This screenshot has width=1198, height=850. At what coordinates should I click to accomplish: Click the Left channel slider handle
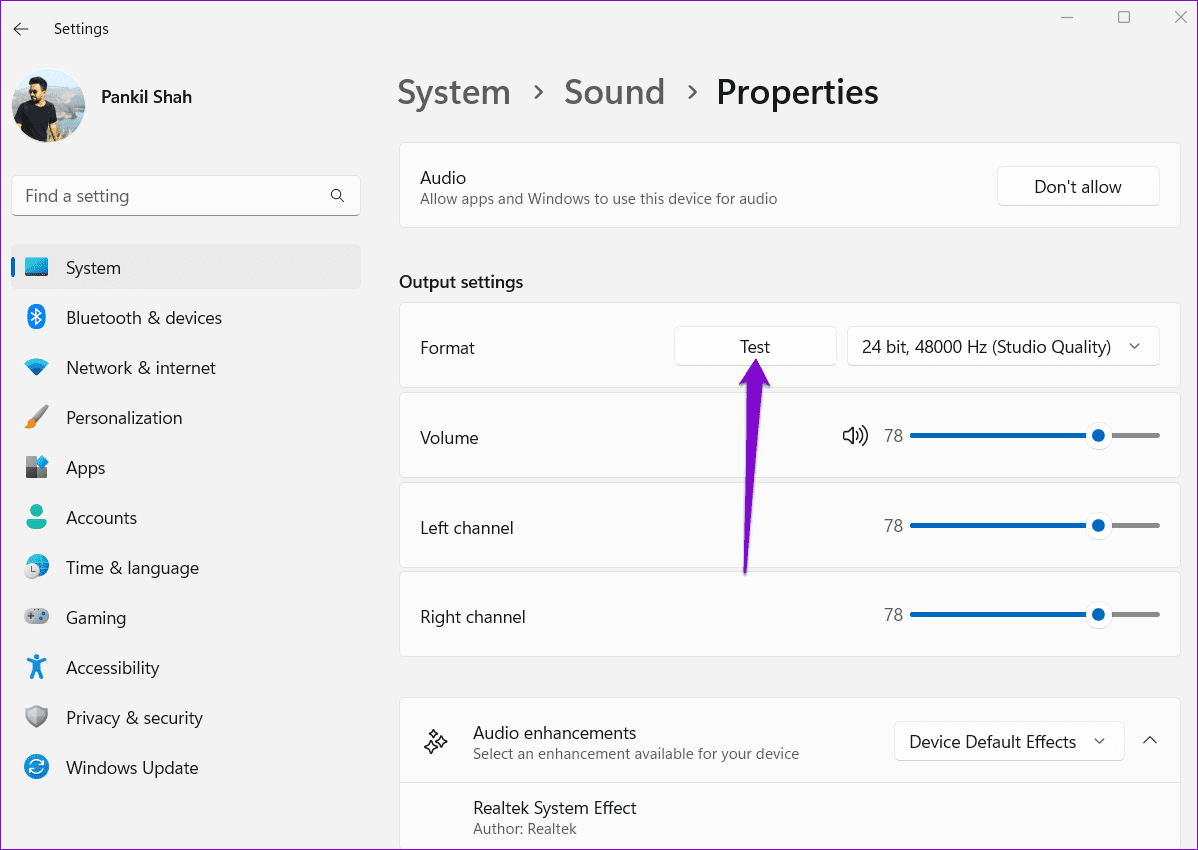[1098, 526]
